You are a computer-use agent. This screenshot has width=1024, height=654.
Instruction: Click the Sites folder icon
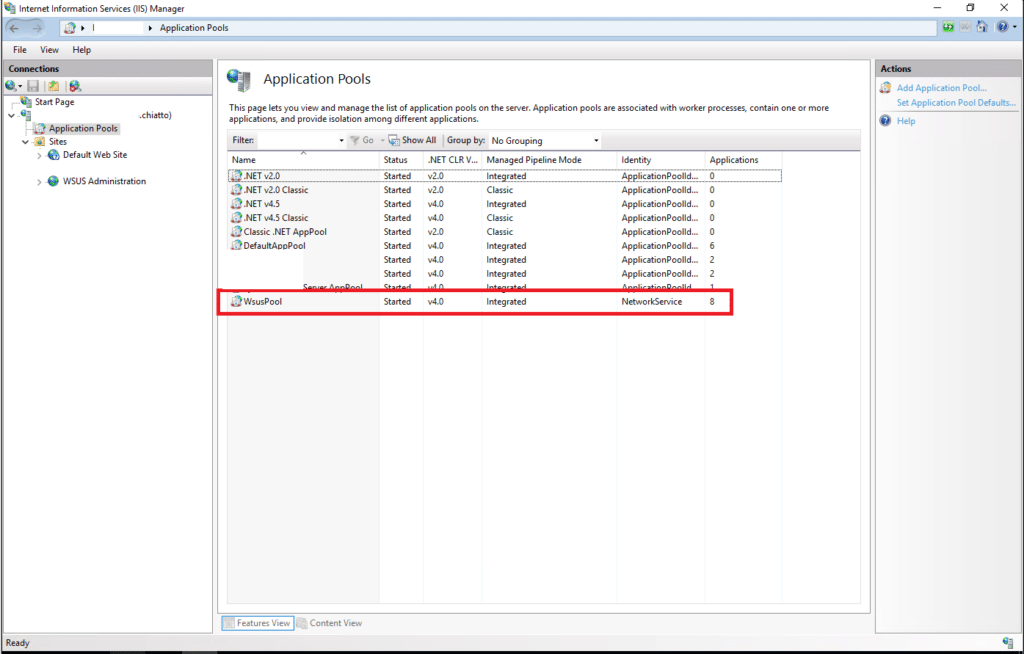click(40, 141)
